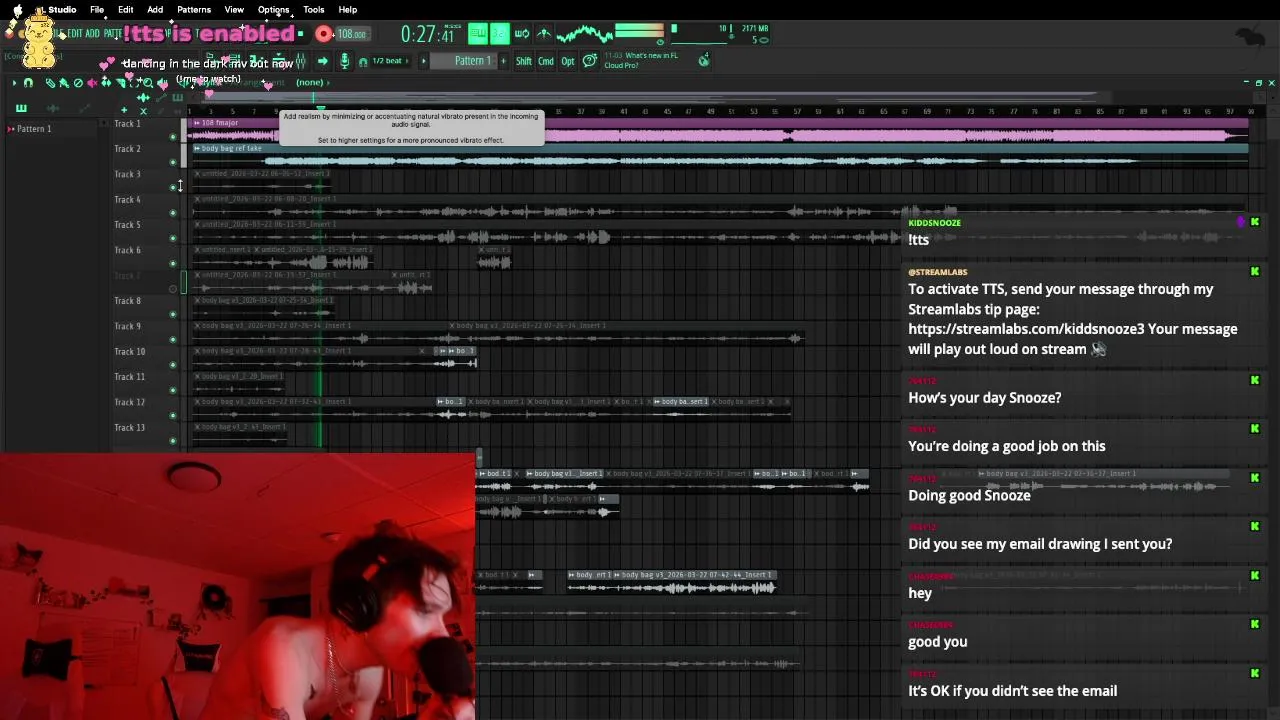Select the pink mute tool
Image resolution: width=1280 pixels, height=720 pixels.
(x=92, y=83)
